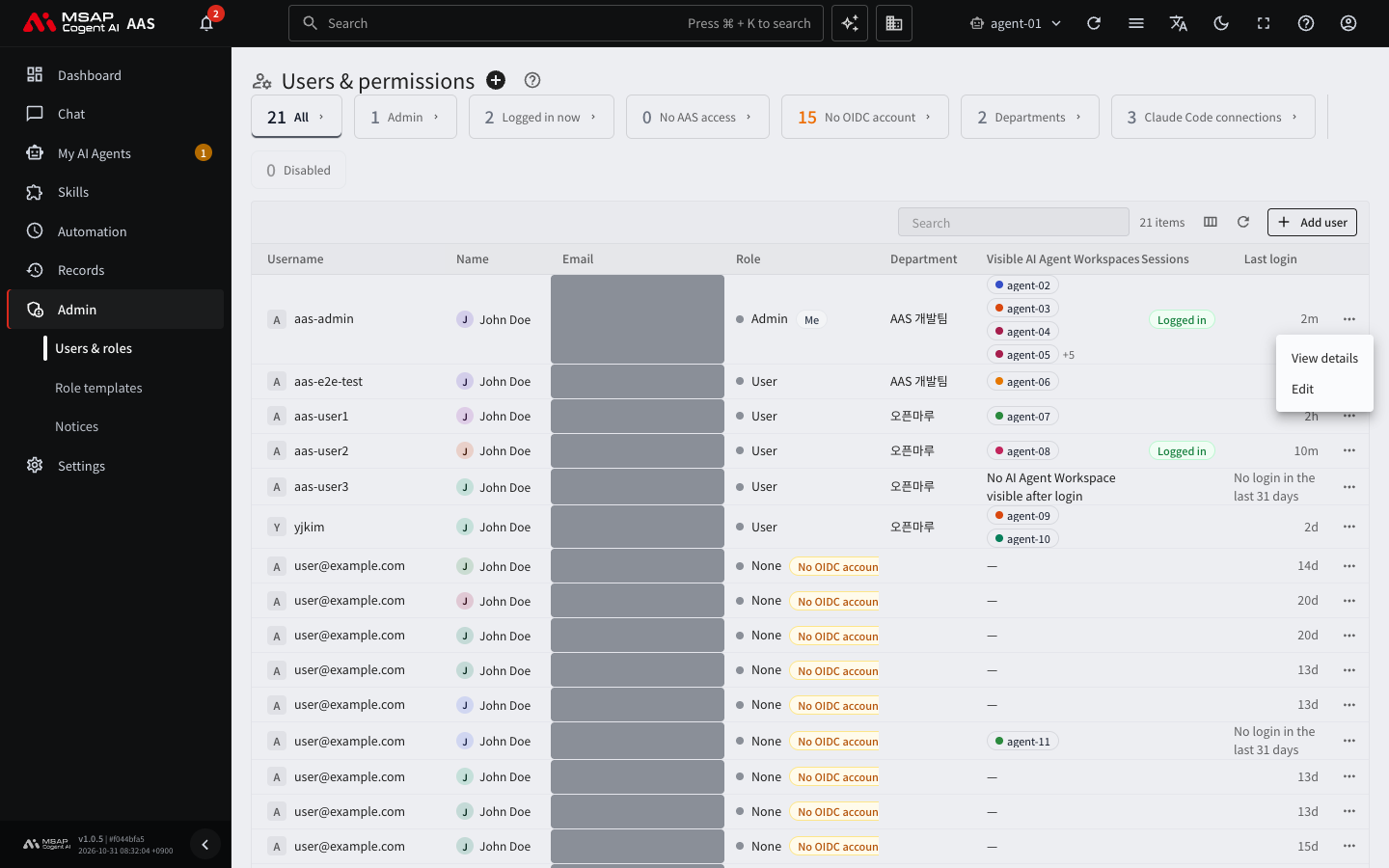Image resolution: width=1389 pixels, height=868 pixels.
Task: Open row actions menu for yjkim
Action: pos(1349,527)
